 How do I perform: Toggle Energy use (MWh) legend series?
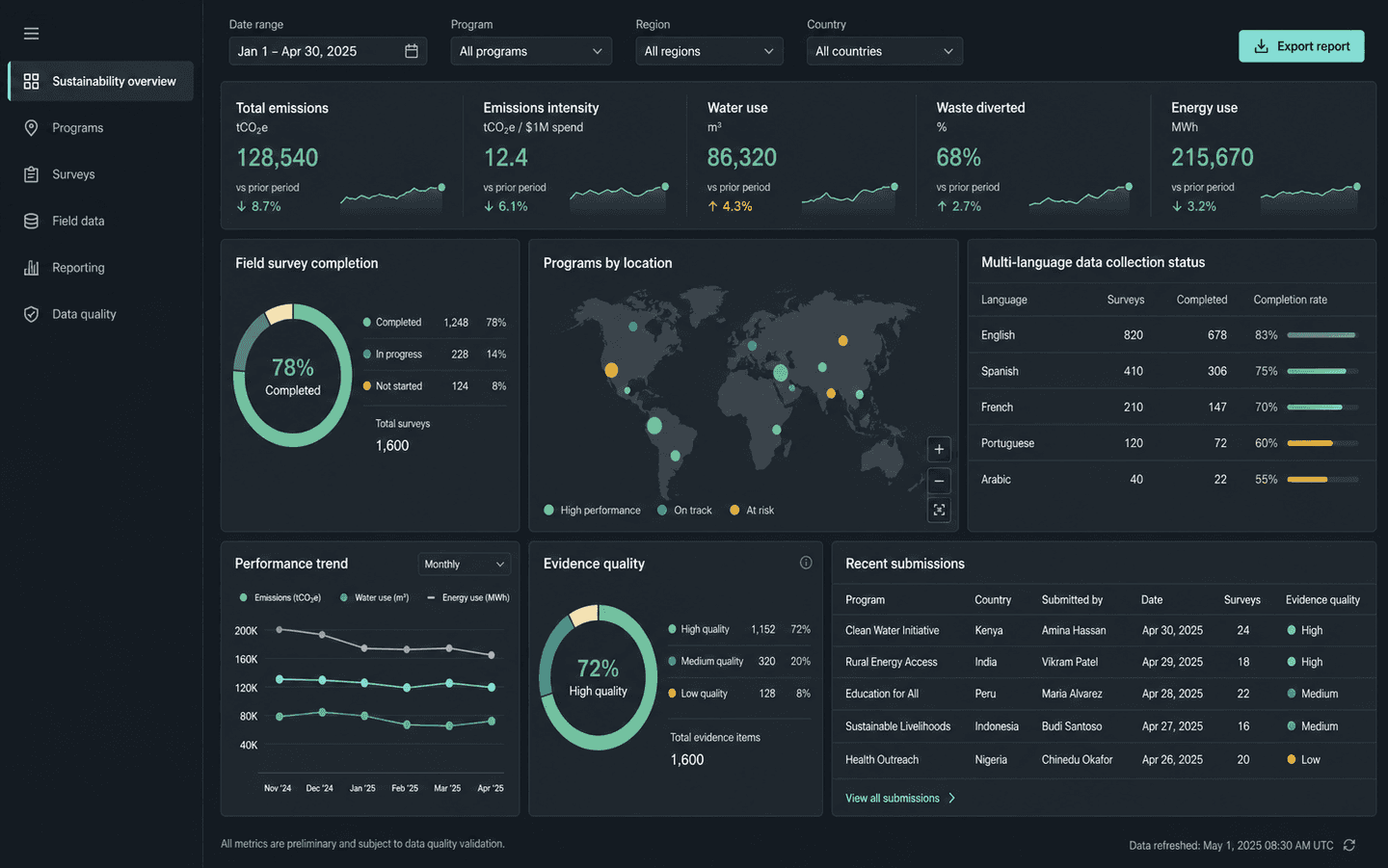(468, 597)
